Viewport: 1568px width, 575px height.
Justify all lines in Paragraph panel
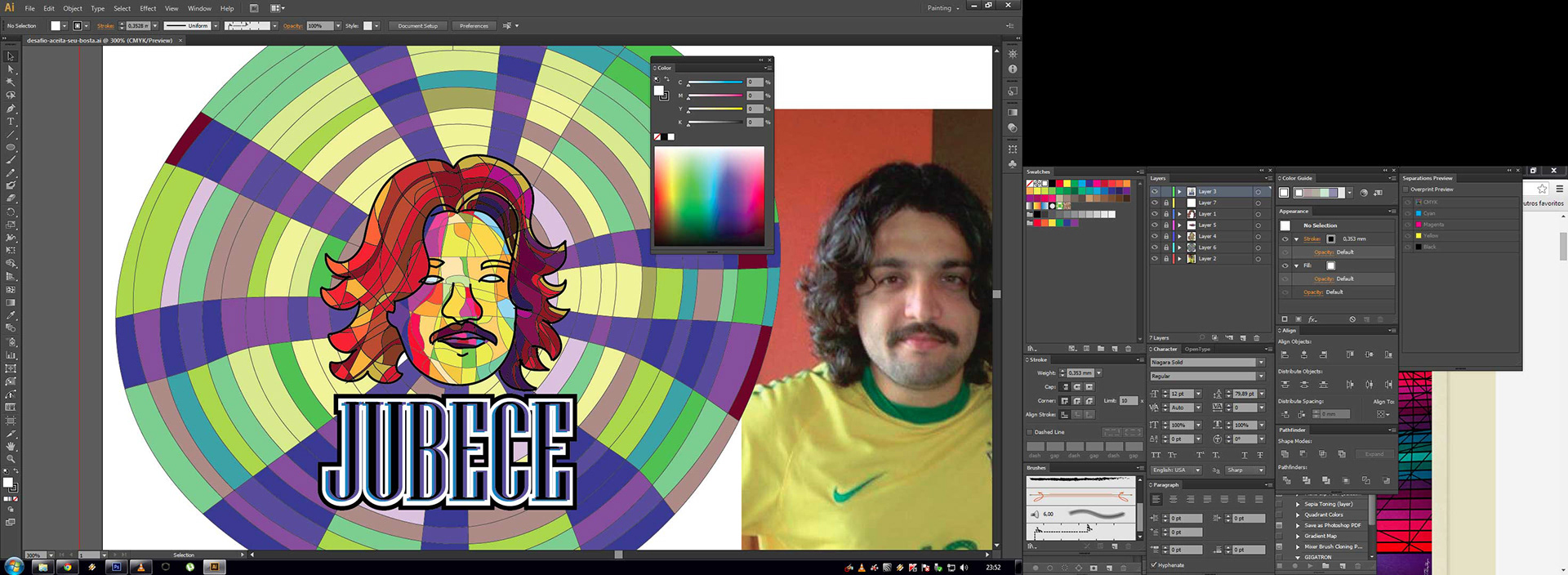[1258, 499]
